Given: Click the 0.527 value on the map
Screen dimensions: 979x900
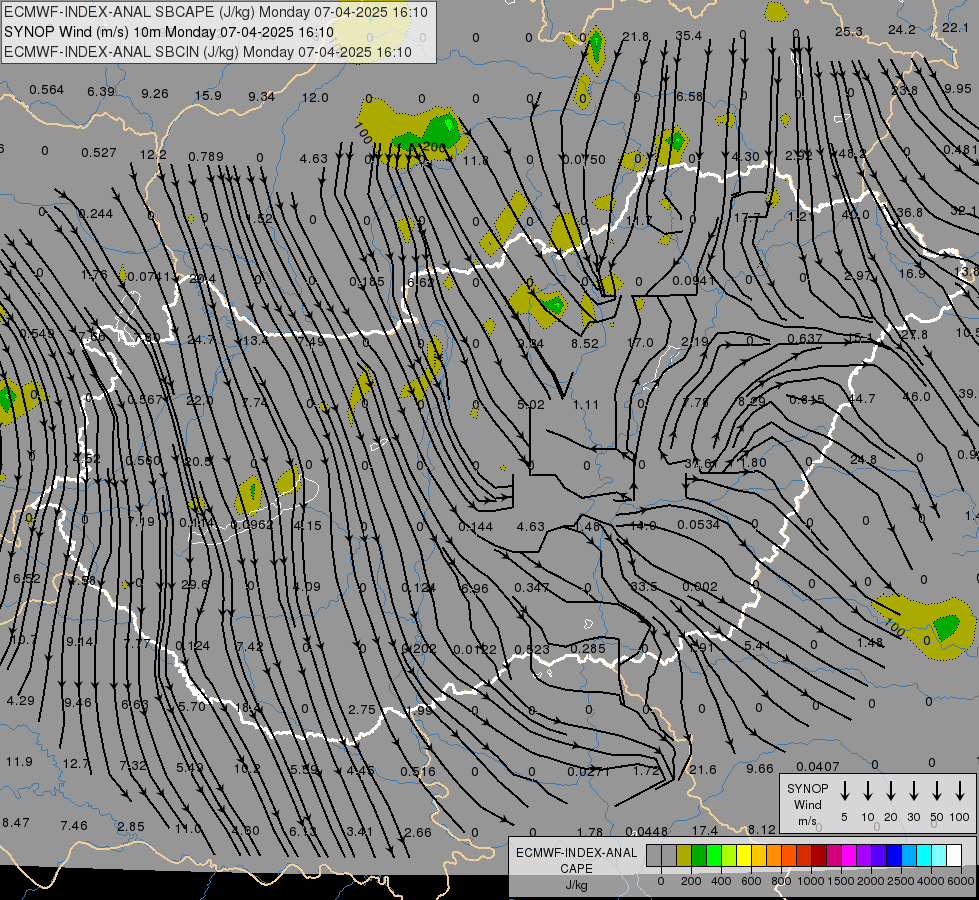Looking at the screenshot, I should coord(99,152).
